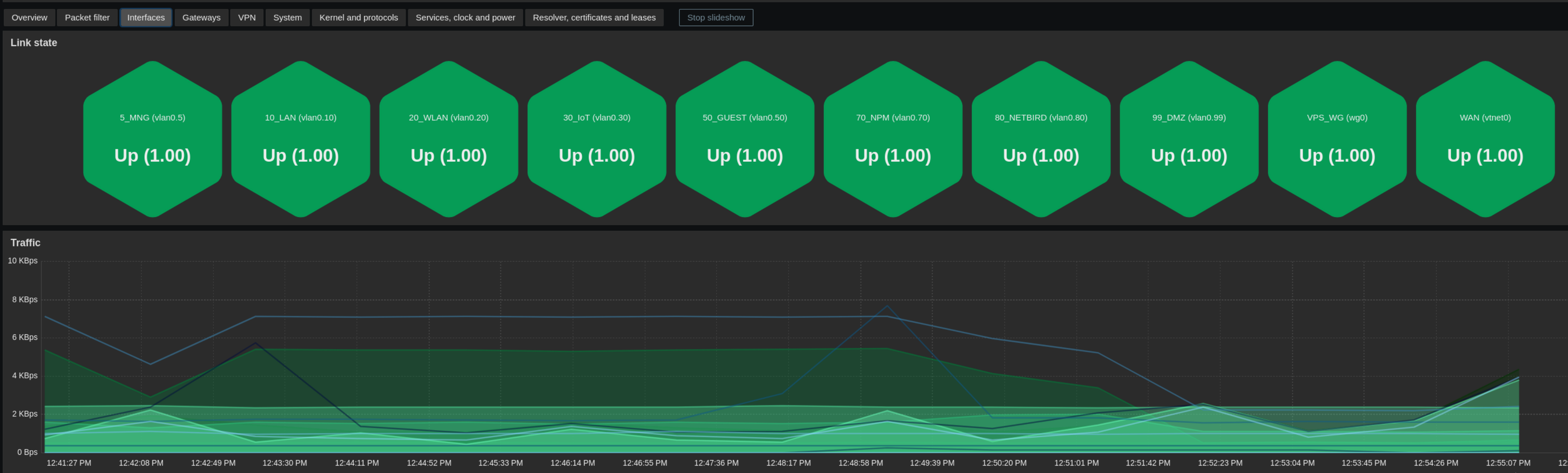The image size is (1568, 473).
Task: Click the 12:52:23 PM time label
Action: pyautogui.click(x=1220, y=463)
